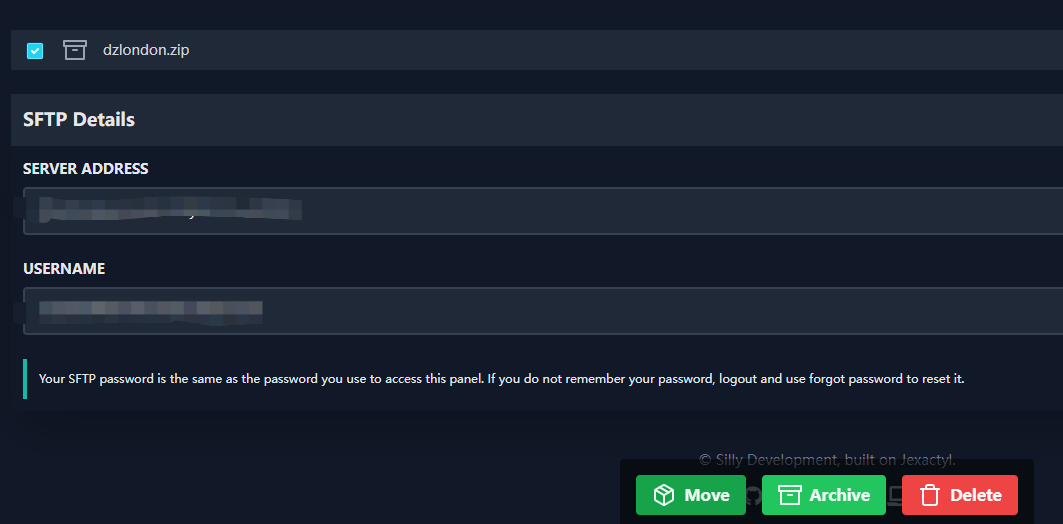Uncheck the dzlondon.zip checkbox

[35, 50]
